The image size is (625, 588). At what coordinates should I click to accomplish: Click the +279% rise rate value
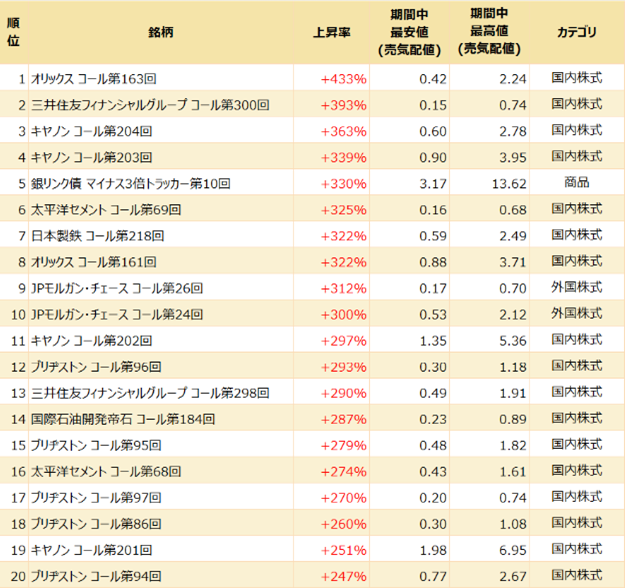click(344, 445)
